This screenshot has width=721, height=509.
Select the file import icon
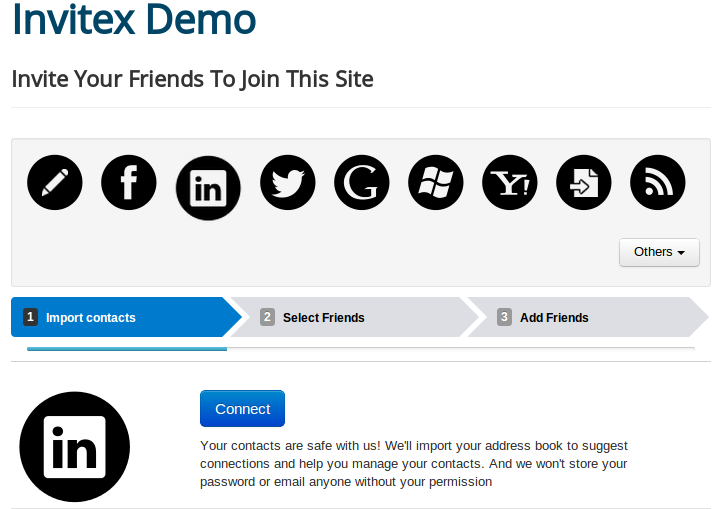[x=584, y=183]
